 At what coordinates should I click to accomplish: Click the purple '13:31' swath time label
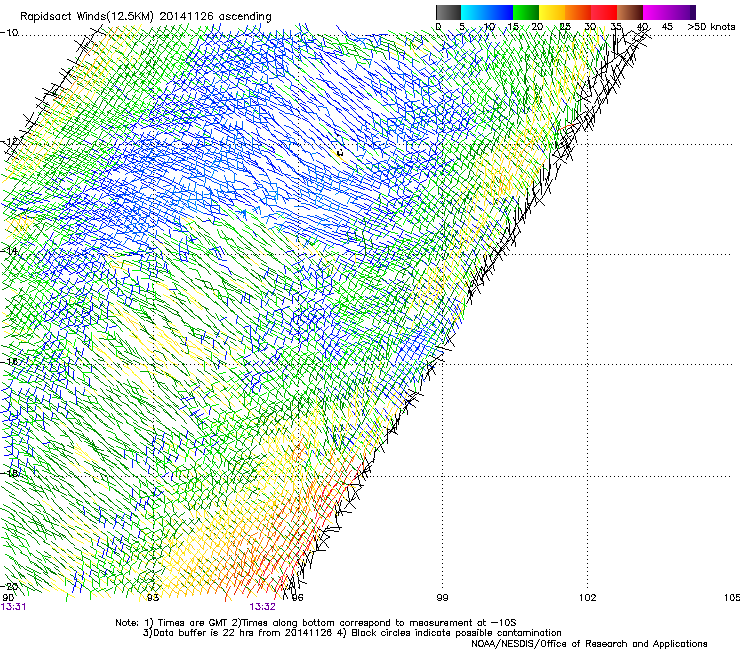click(13, 607)
